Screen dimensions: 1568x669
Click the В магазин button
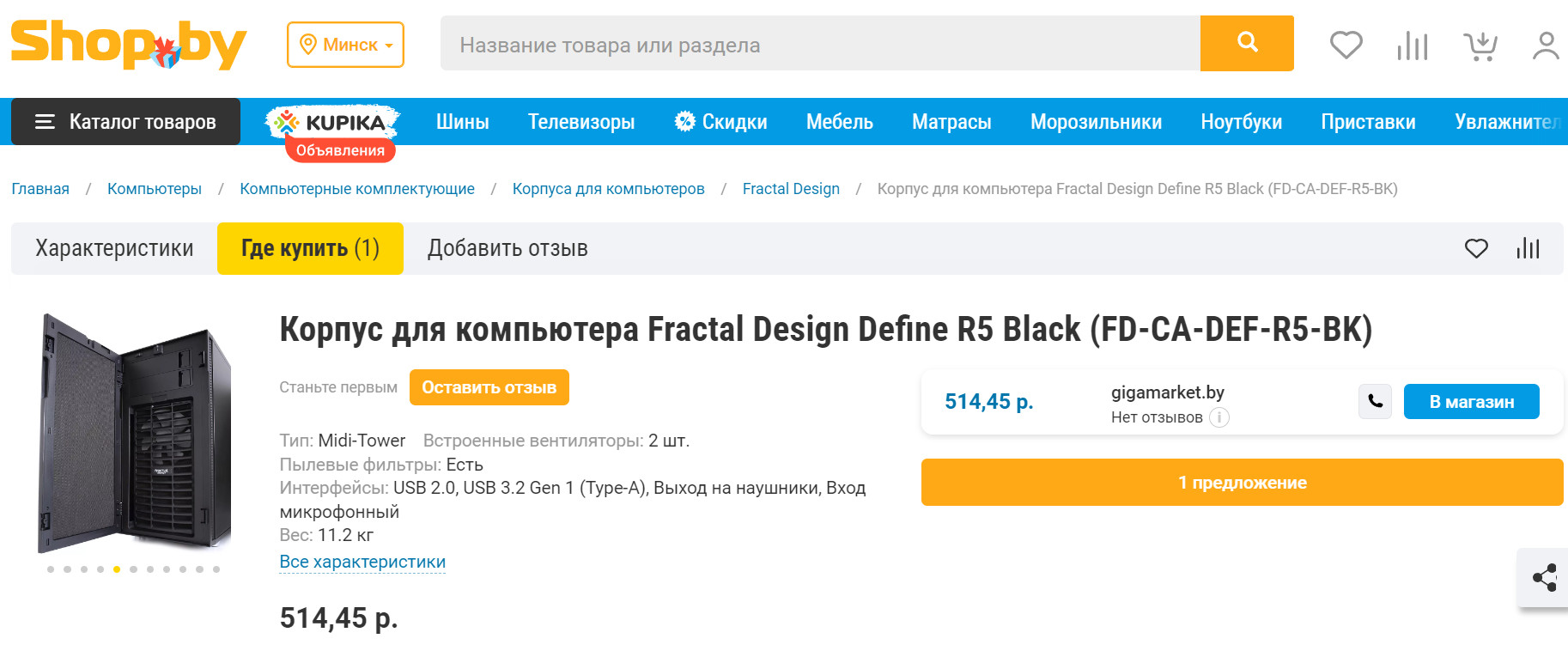[x=1471, y=402]
